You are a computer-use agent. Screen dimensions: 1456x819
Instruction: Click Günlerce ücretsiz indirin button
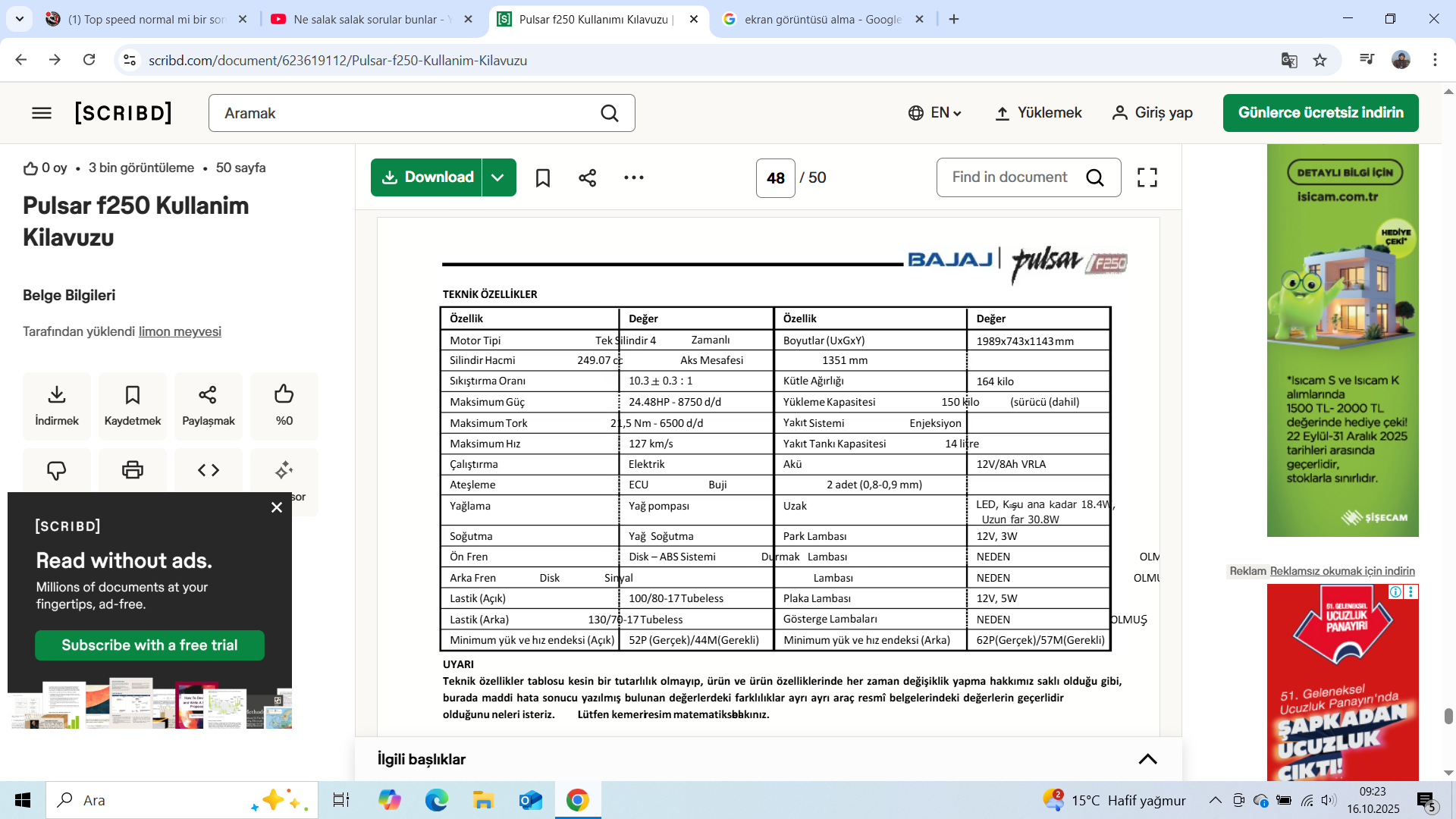[1320, 113]
